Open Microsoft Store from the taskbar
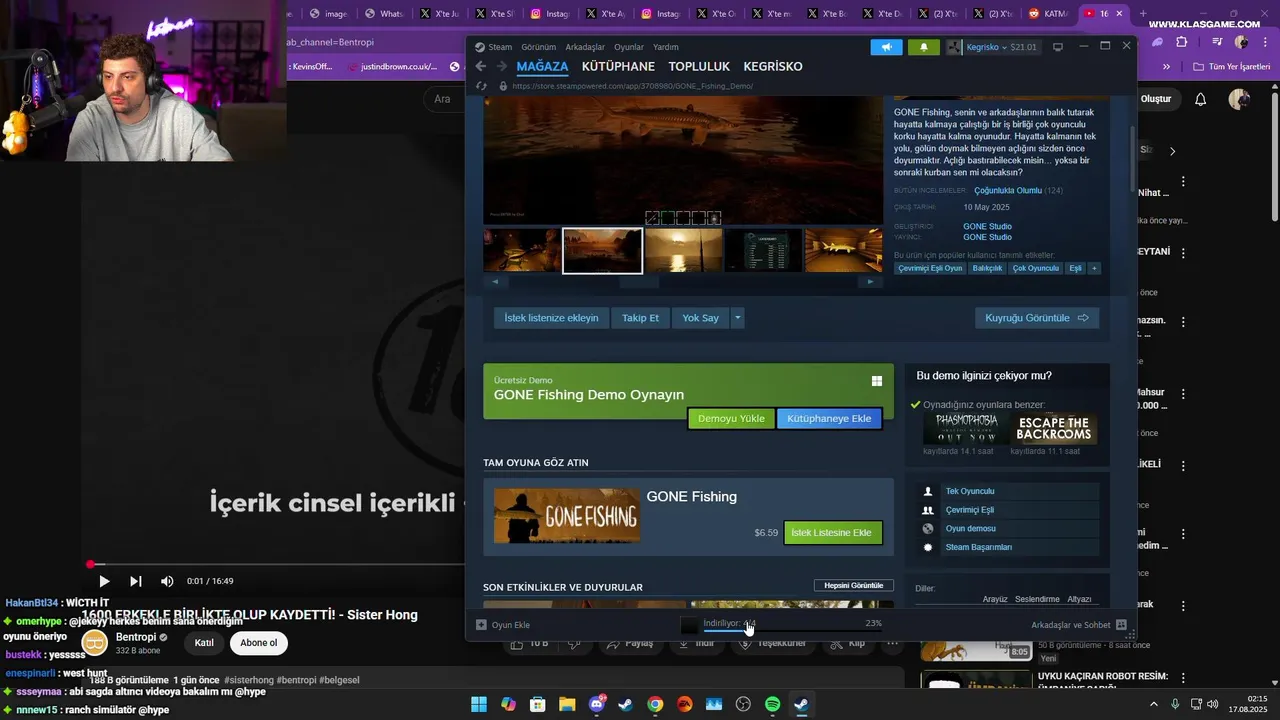Viewport: 1280px width, 720px height. pyautogui.click(x=538, y=704)
